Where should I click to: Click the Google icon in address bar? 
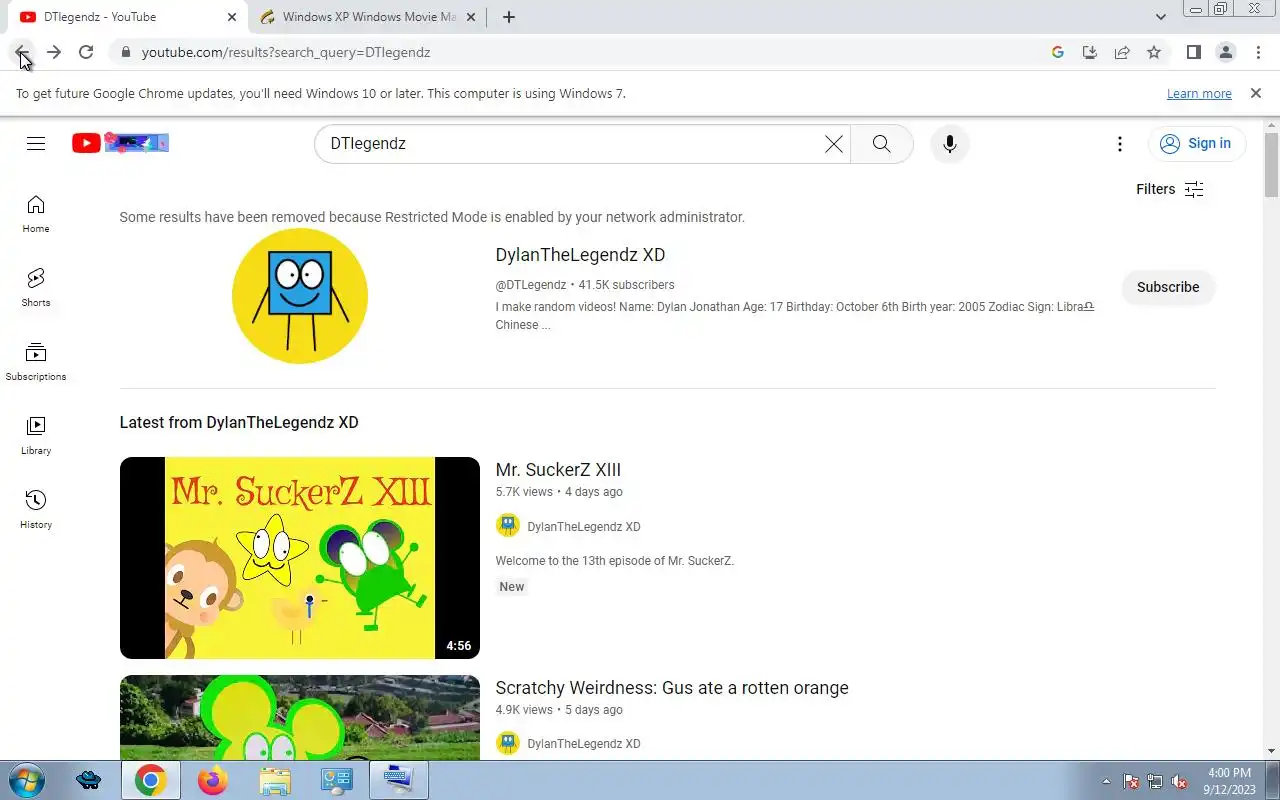(1058, 52)
